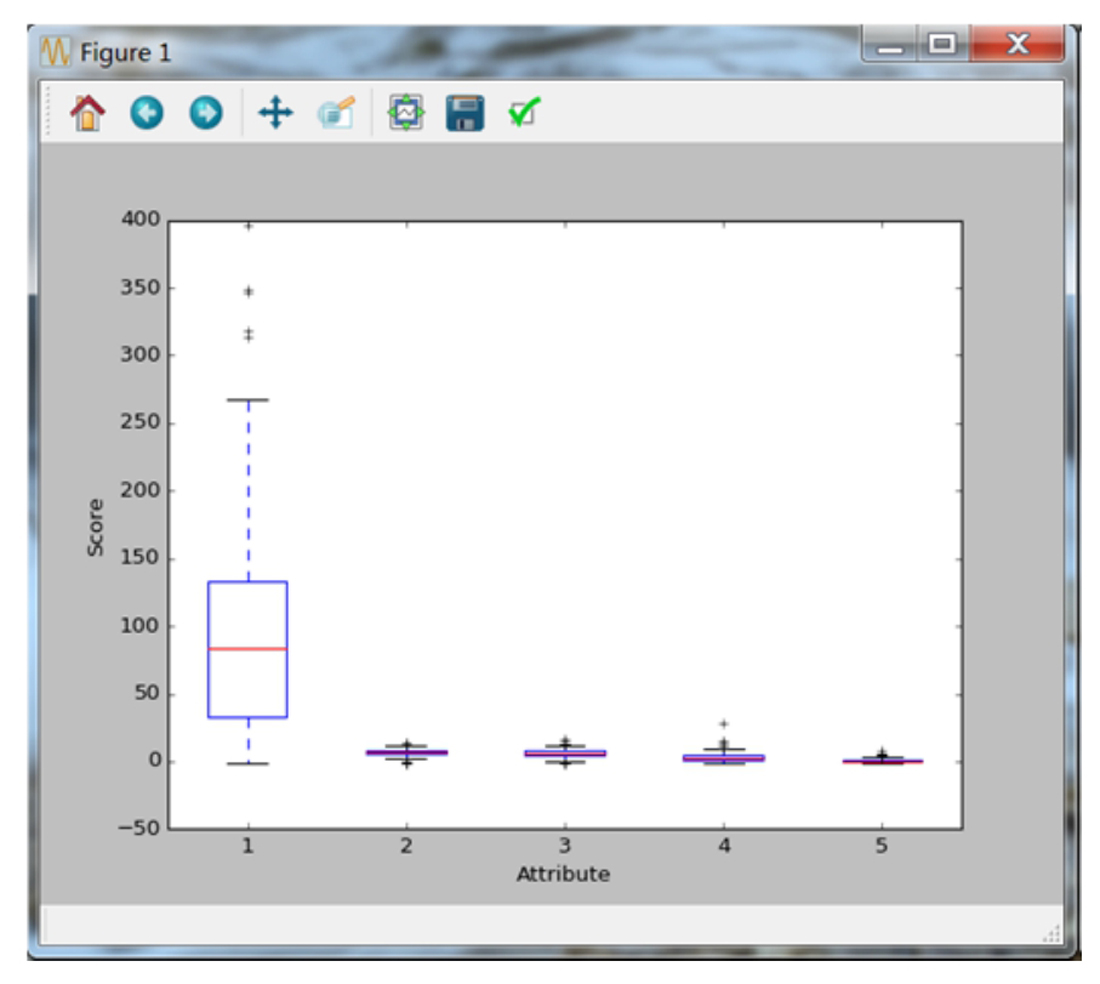Click the window resize grip in status bar
The height and width of the screenshot is (984, 1100).
[1052, 934]
